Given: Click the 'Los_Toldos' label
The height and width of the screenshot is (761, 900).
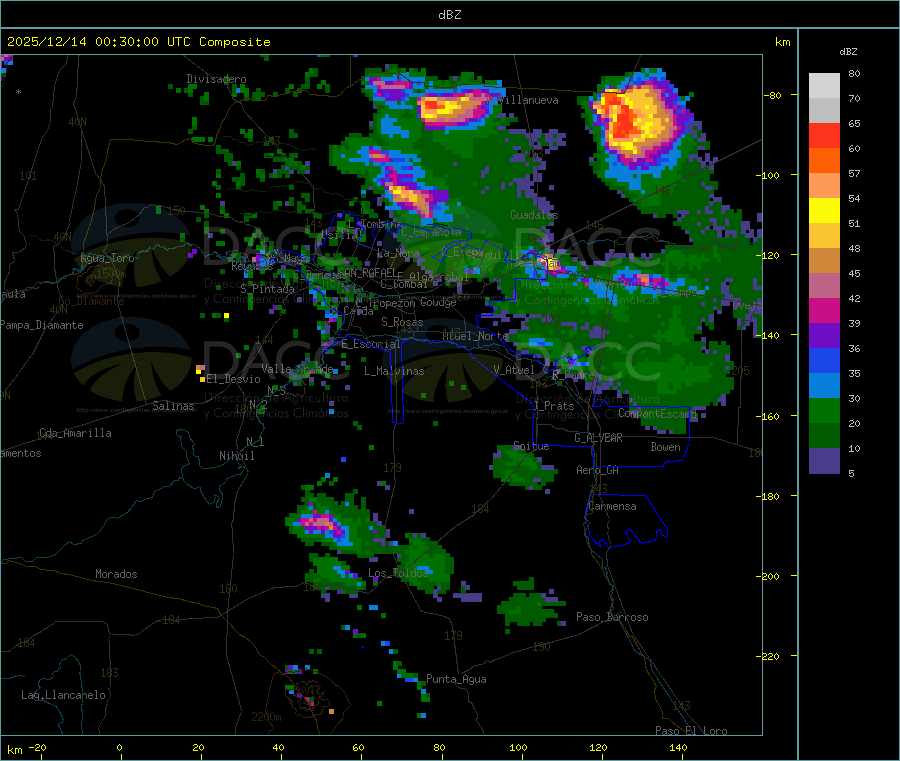Looking at the screenshot, I should [398, 573].
